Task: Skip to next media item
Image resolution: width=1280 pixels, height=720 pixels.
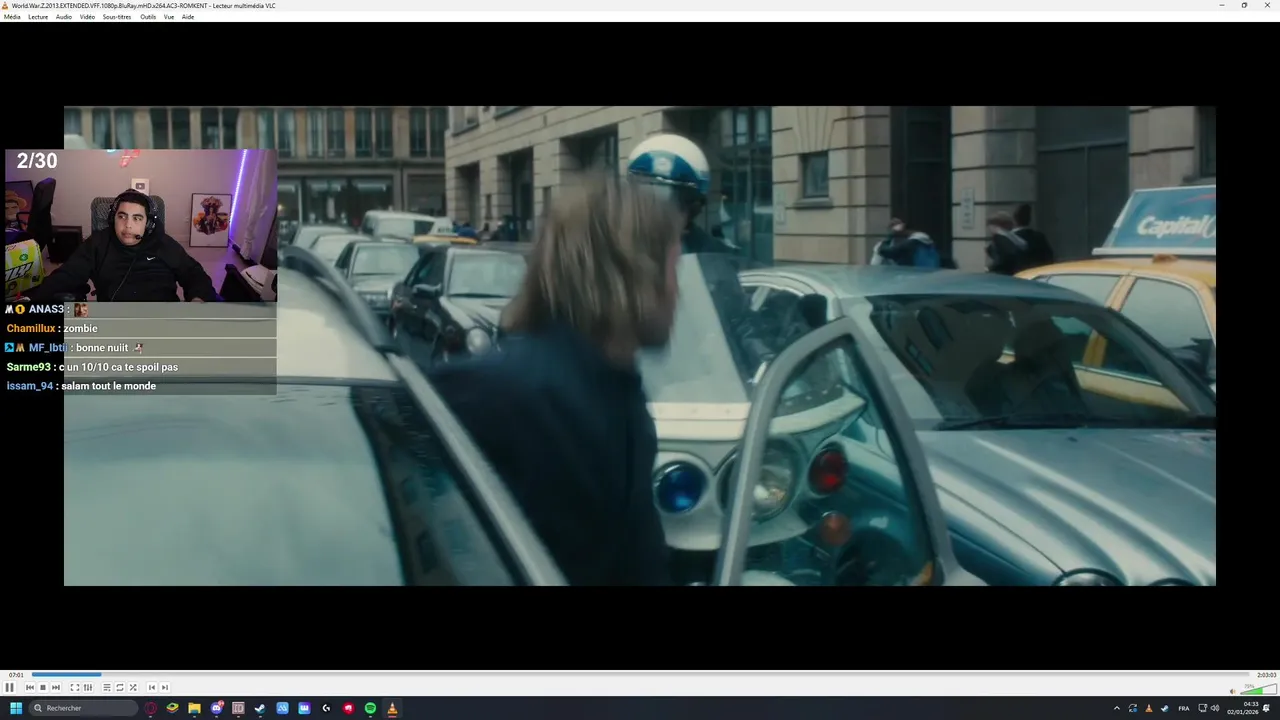Action: coord(56,687)
